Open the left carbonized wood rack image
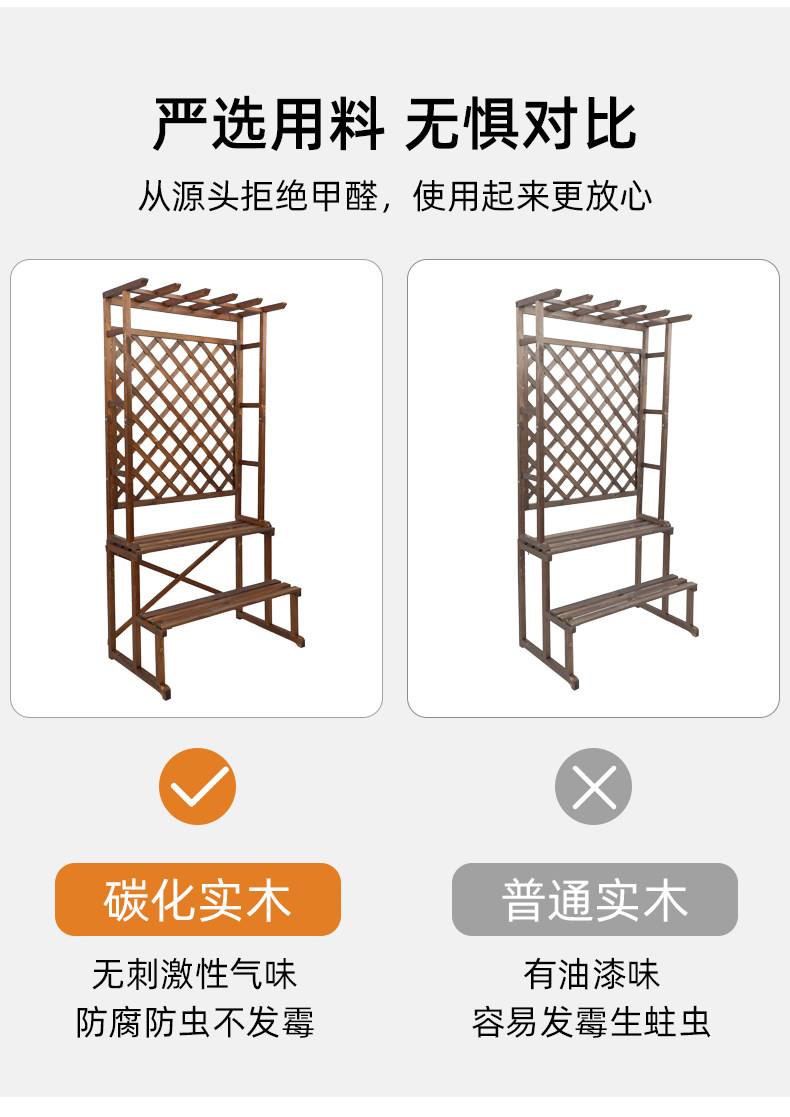 (x=197, y=488)
